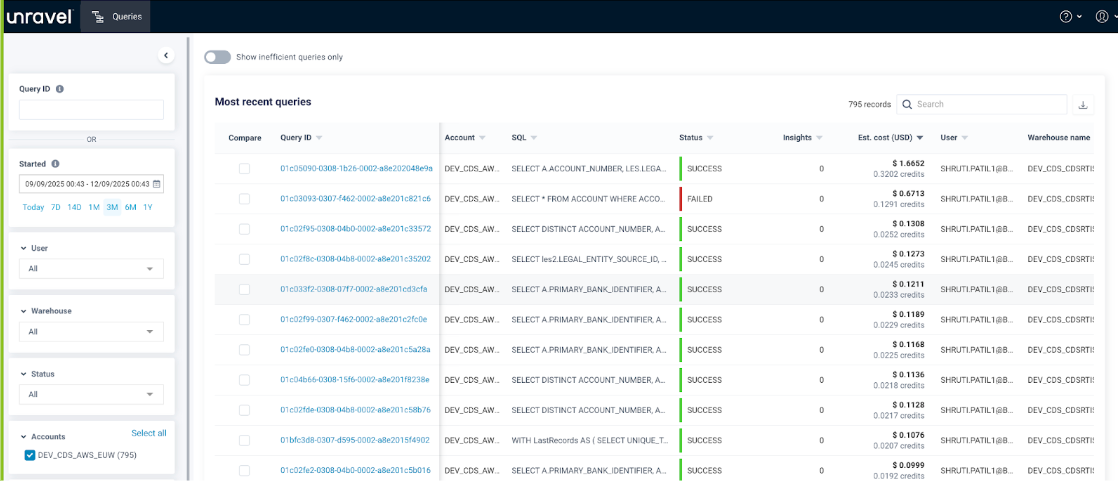
Task: Expand the Status filter dropdown
Action: [91, 394]
